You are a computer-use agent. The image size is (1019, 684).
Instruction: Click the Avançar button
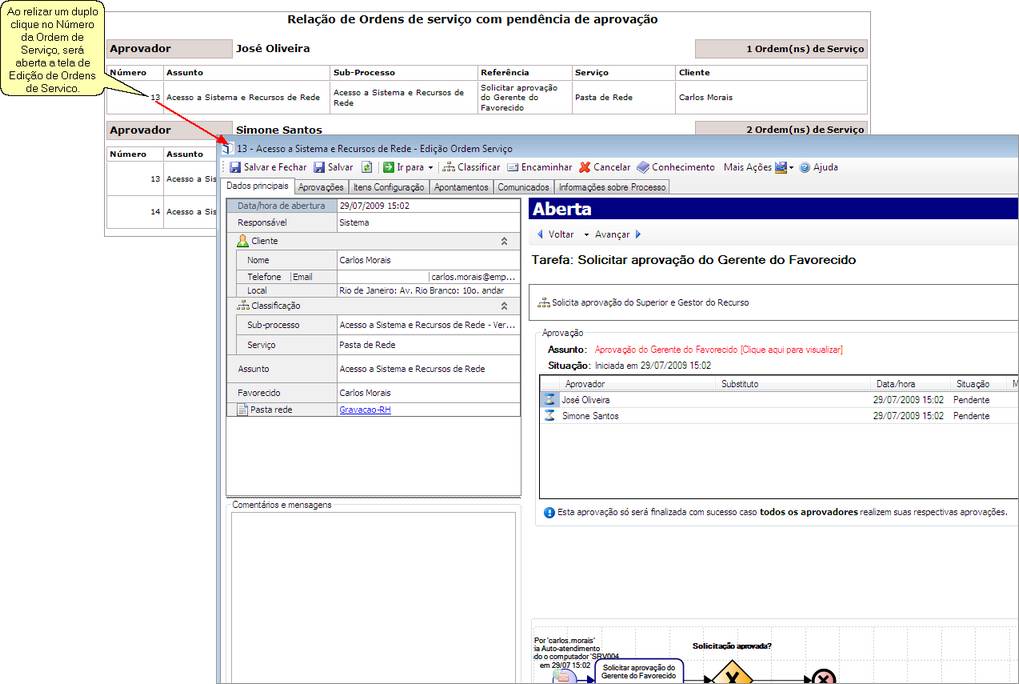(x=616, y=235)
